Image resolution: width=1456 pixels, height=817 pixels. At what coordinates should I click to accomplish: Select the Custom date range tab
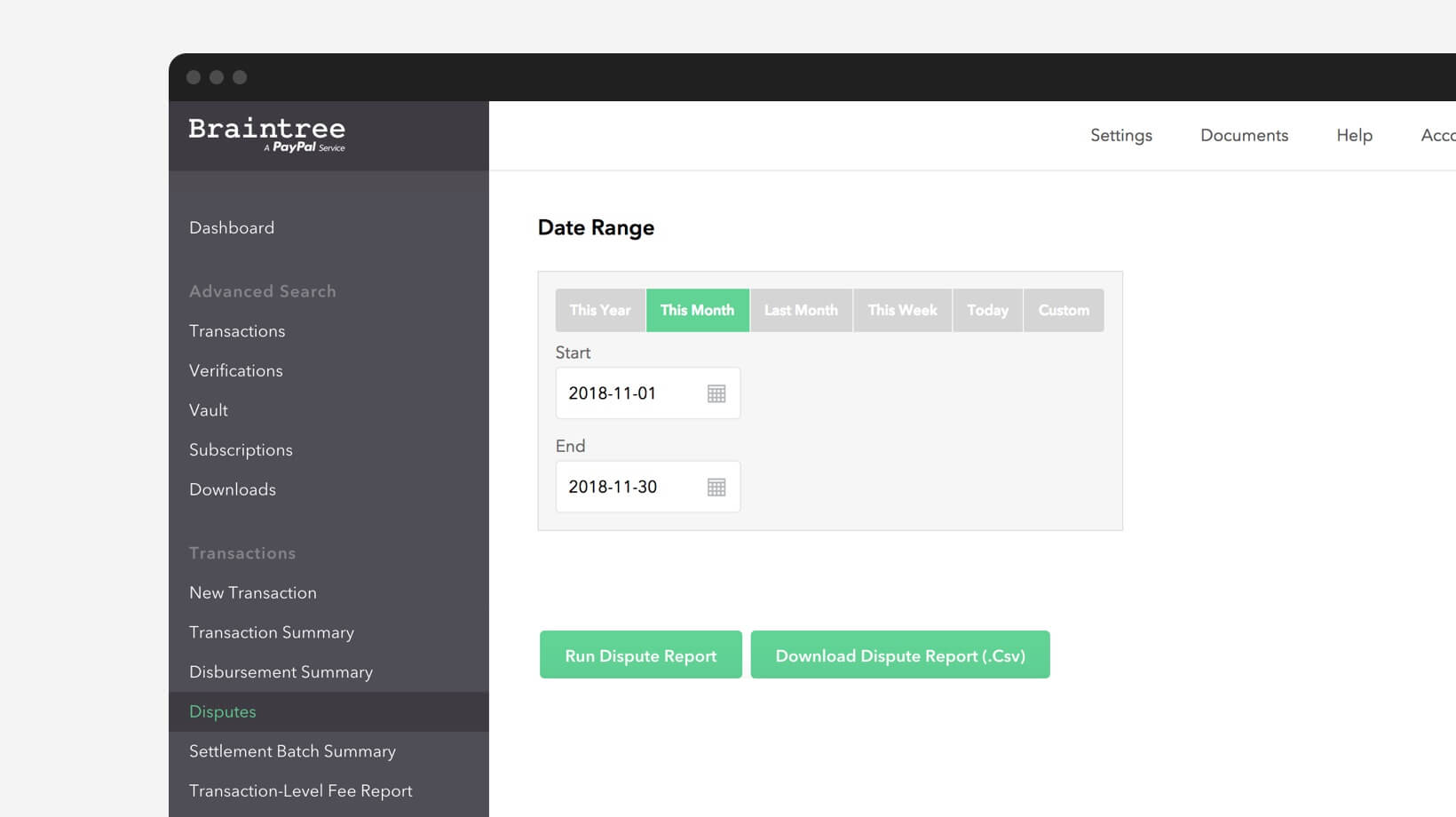click(x=1064, y=310)
